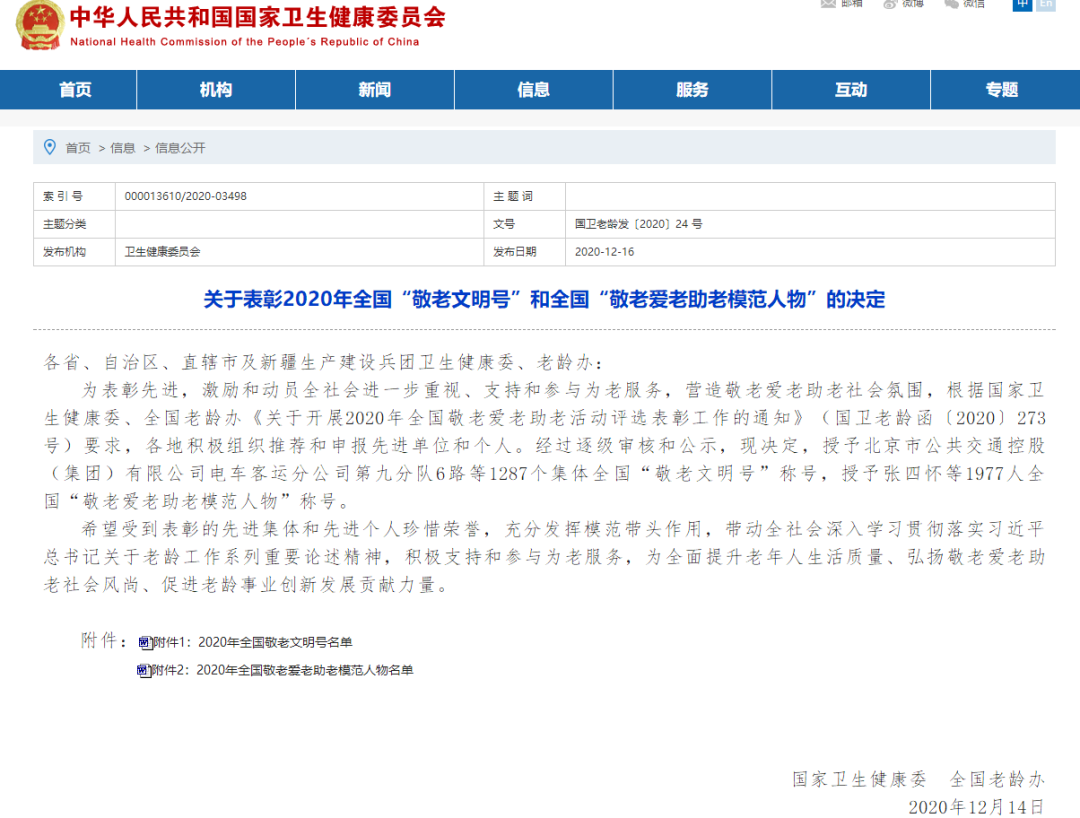Click the 微信 text link in header
Viewport: 1080px width, 818px height.
click(x=974, y=3)
